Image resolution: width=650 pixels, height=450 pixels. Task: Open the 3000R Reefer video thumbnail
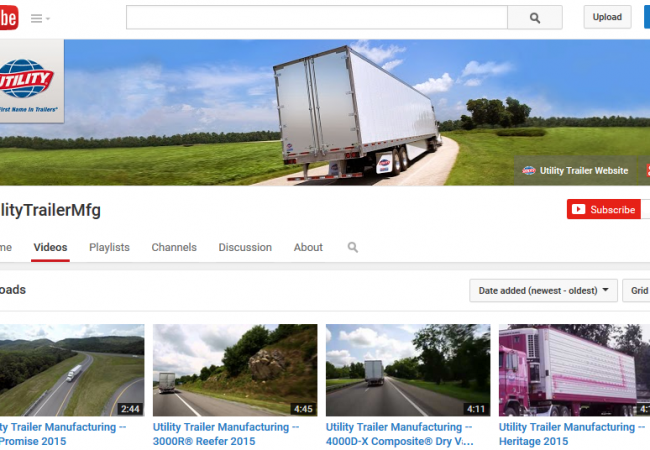[235, 370]
